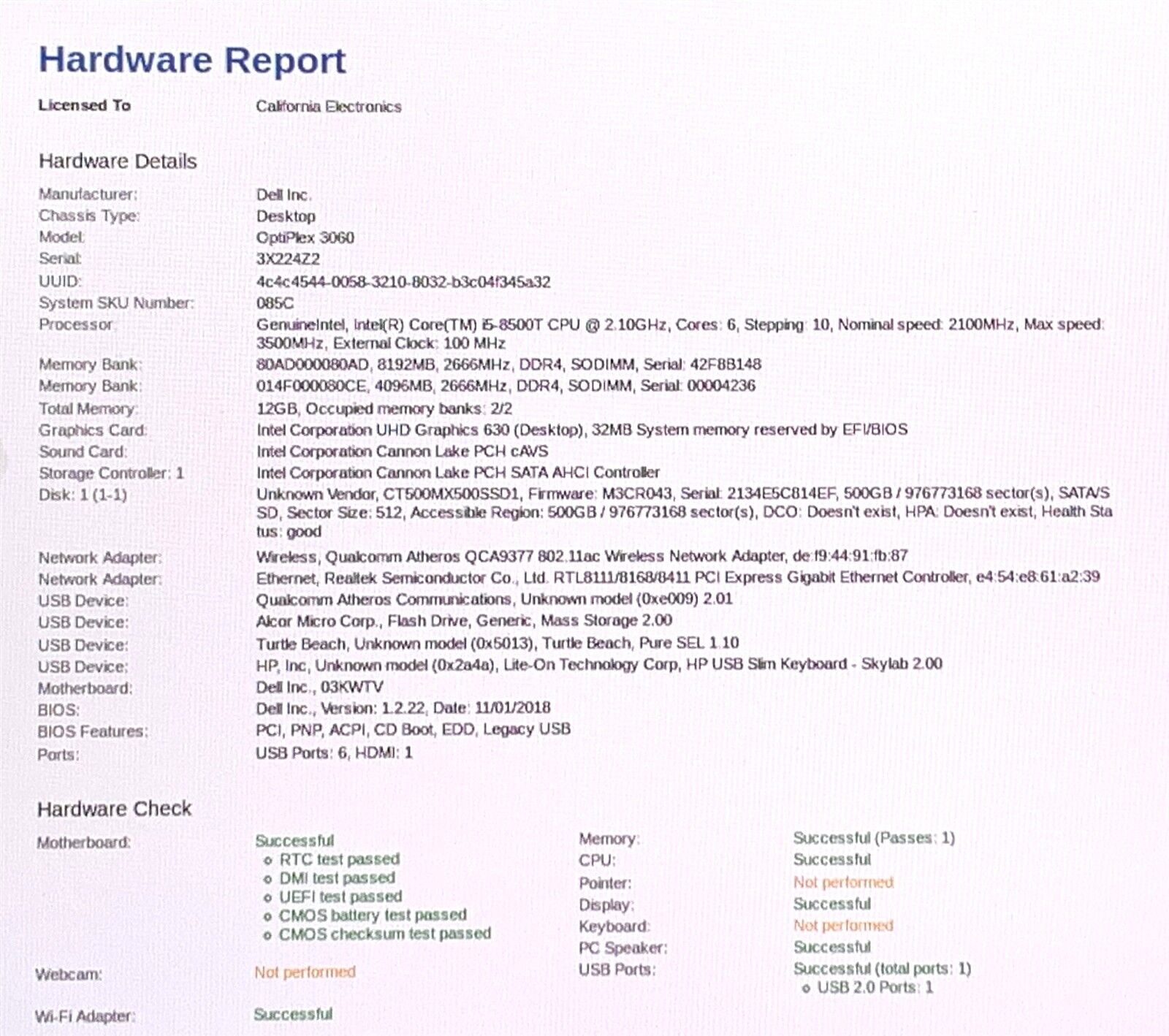Click the Hardware Report title

192,60
